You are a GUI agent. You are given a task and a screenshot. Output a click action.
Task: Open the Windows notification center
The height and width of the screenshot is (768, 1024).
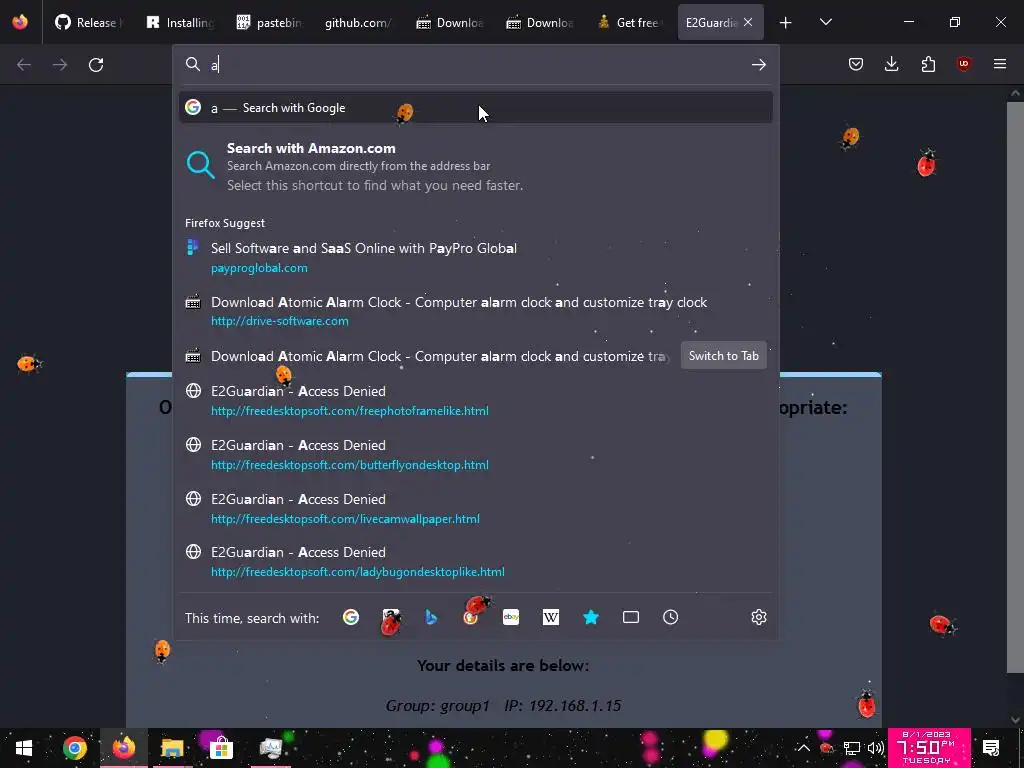click(991, 748)
